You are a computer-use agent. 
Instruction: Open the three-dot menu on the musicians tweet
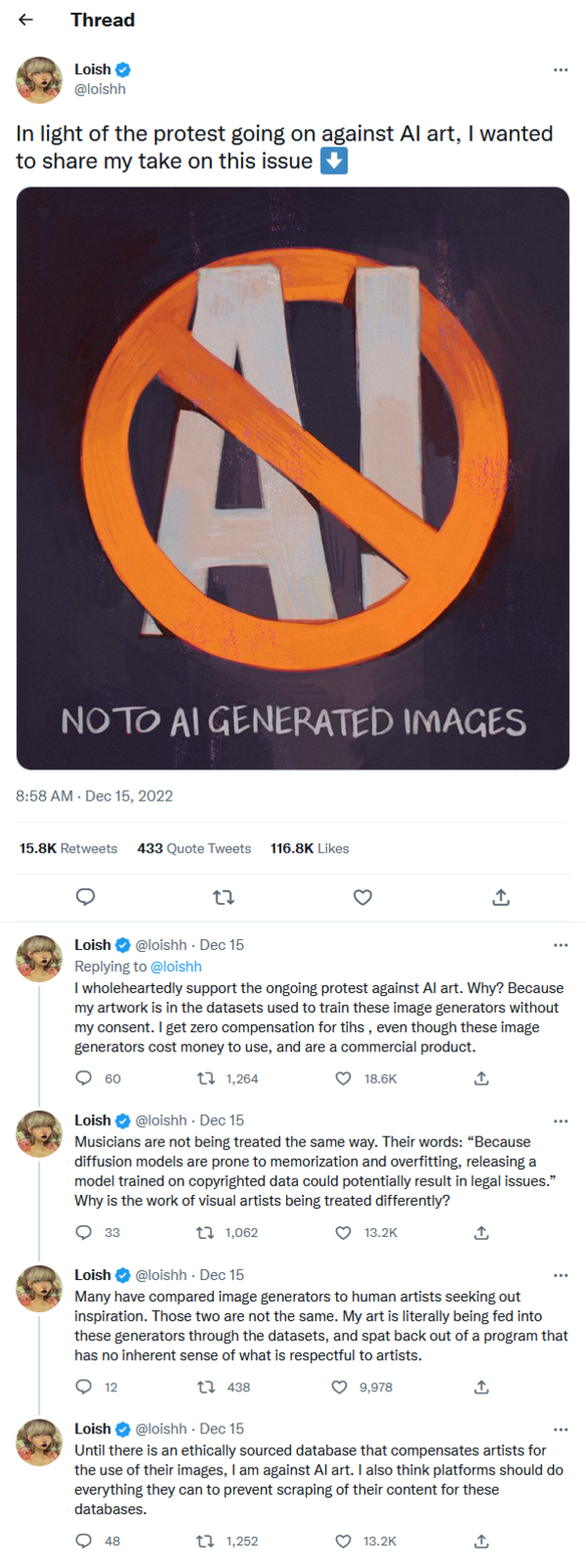point(562,1121)
